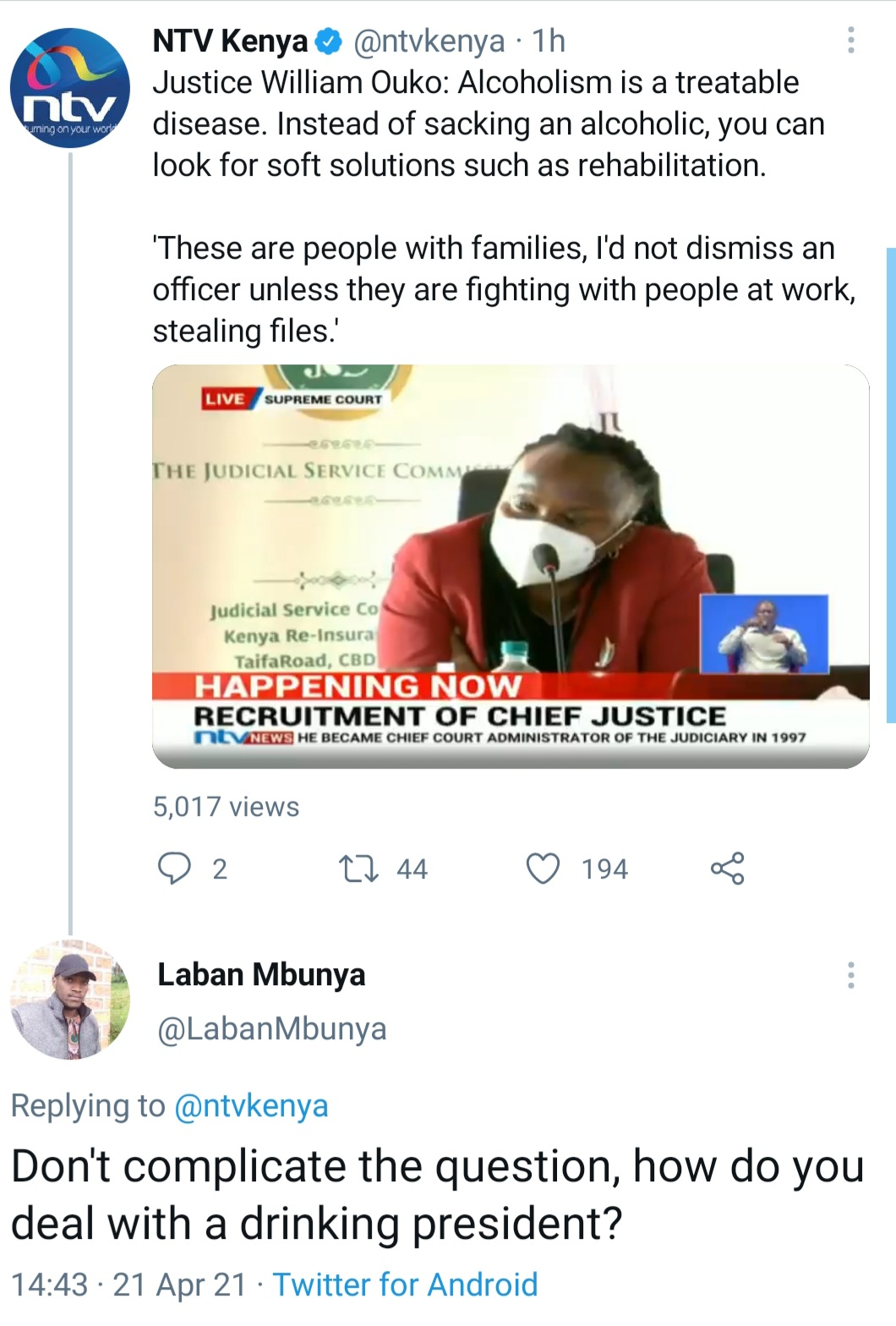Open the reply icon on NTV tweet
This screenshot has width=896, height=1326.
coord(175,868)
